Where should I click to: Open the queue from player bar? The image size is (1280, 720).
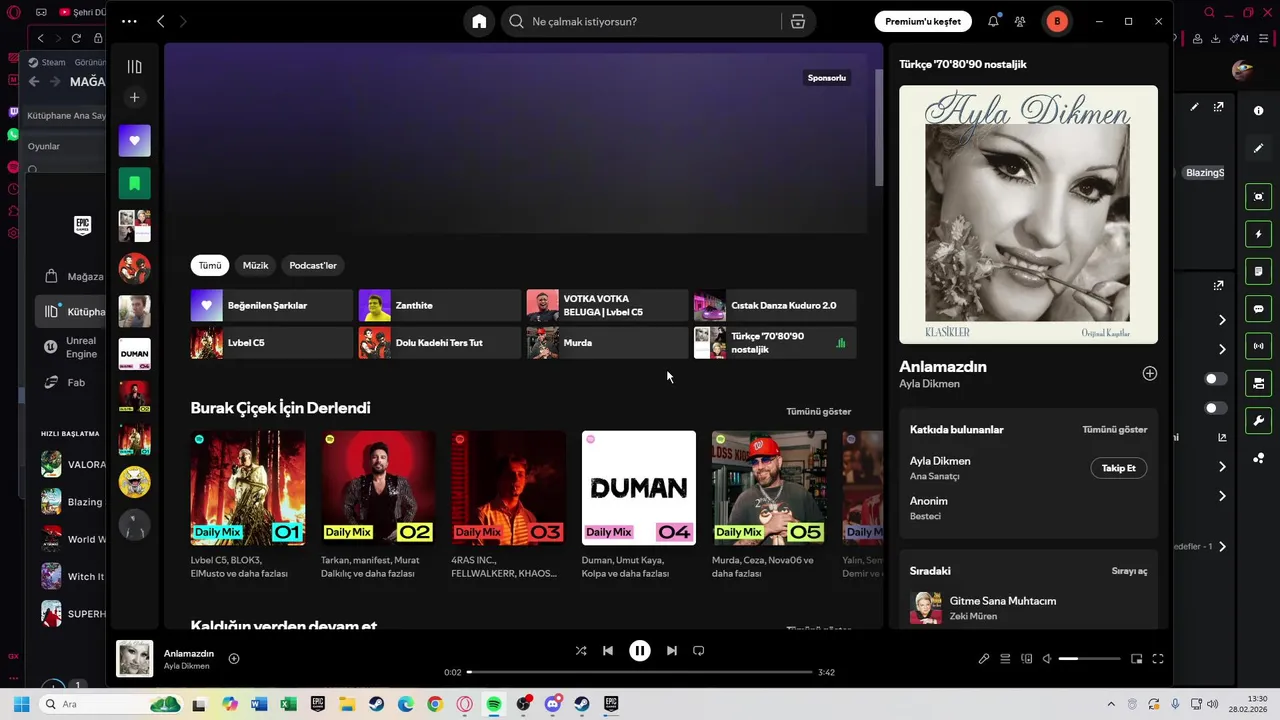[1005, 659]
